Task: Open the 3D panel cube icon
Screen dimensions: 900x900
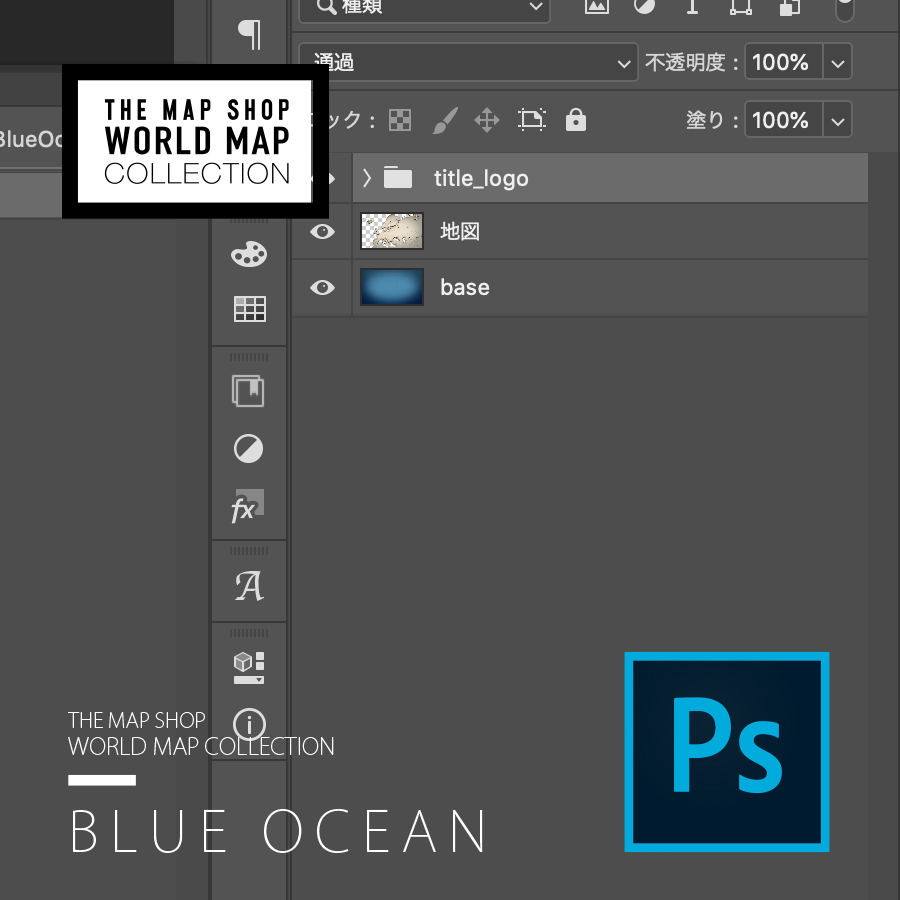Action: [249, 668]
